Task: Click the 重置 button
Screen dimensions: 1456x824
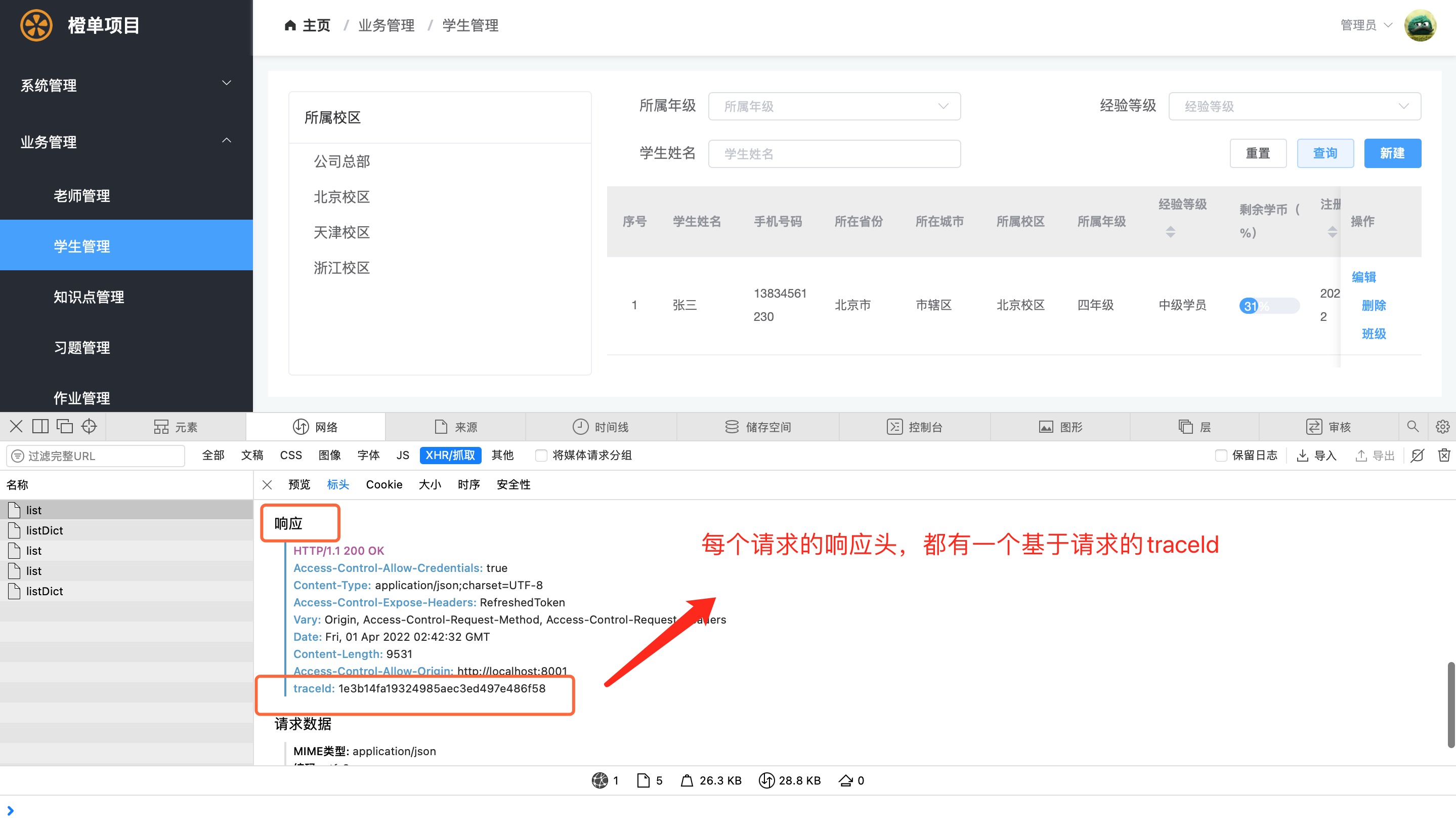Action: pyautogui.click(x=1258, y=153)
